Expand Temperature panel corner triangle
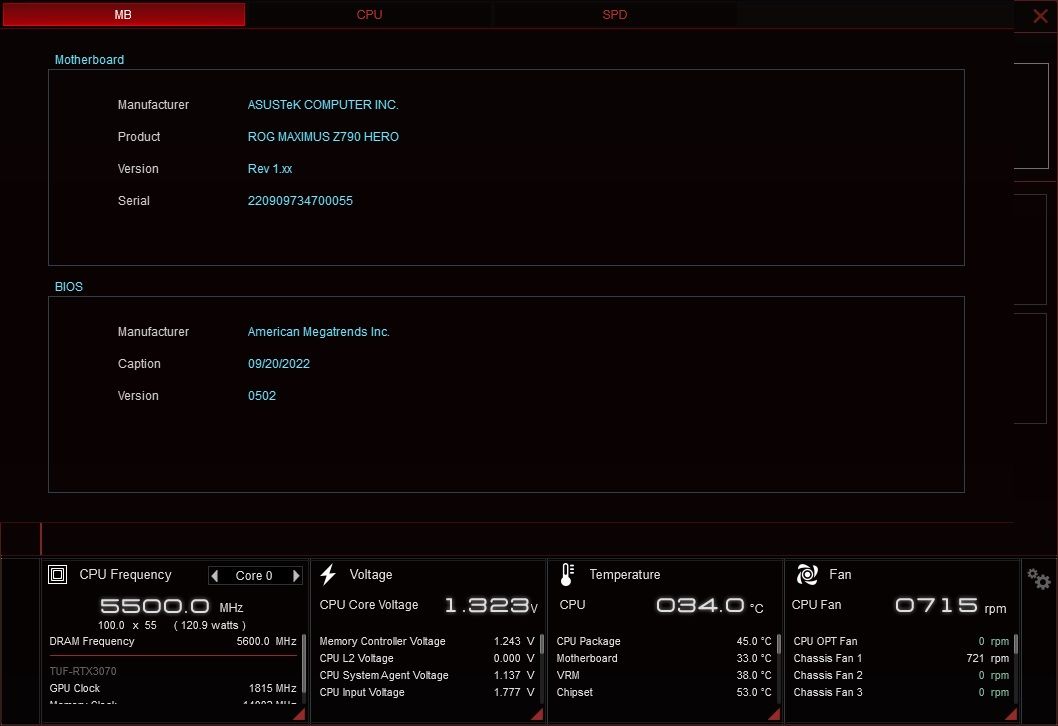The image size is (1058, 726). pyautogui.click(x=774, y=714)
